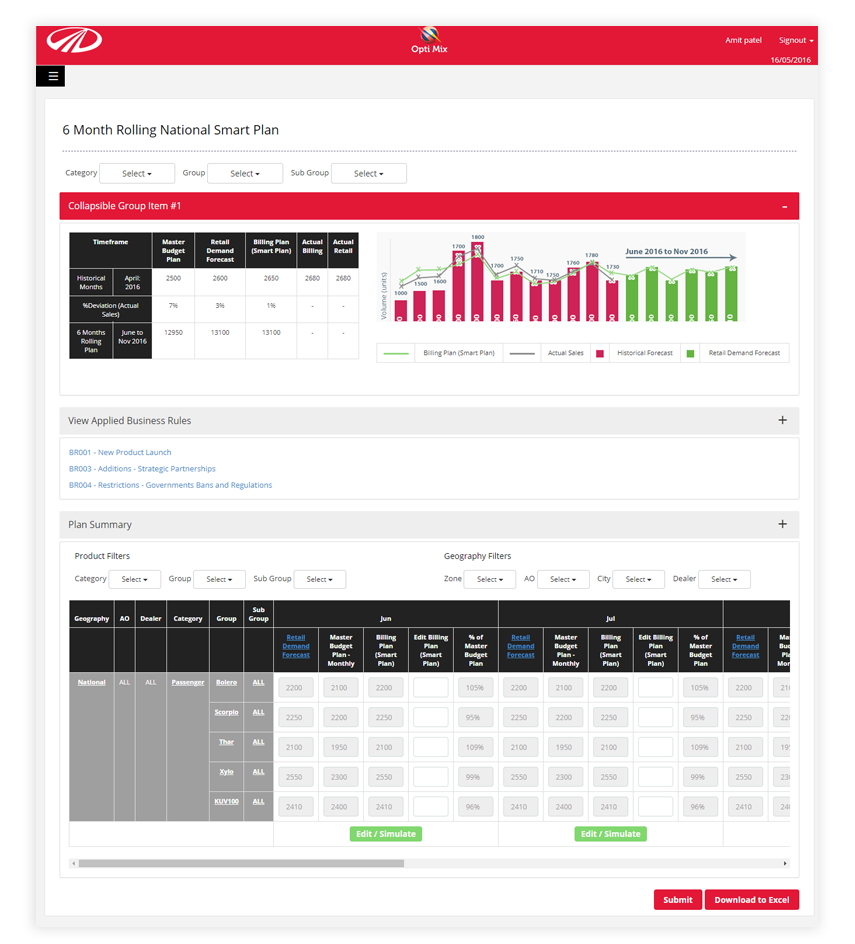Open the top Sub Group select dropdown
This screenshot has height=944, width=855.
click(368, 174)
